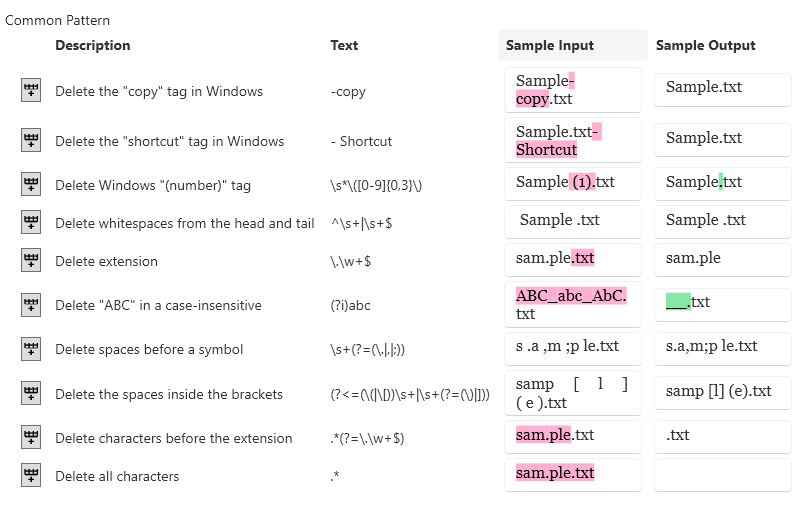Click the add icon for Delete Windows "(number)" tag
This screenshot has height=510, width=801.
click(x=31, y=185)
